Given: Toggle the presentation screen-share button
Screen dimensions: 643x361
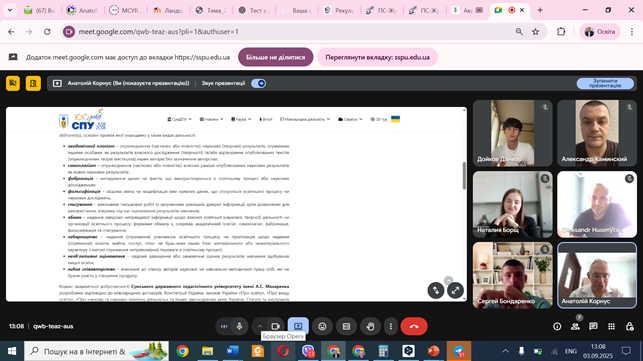Looking at the screenshot, I should (298, 326).
